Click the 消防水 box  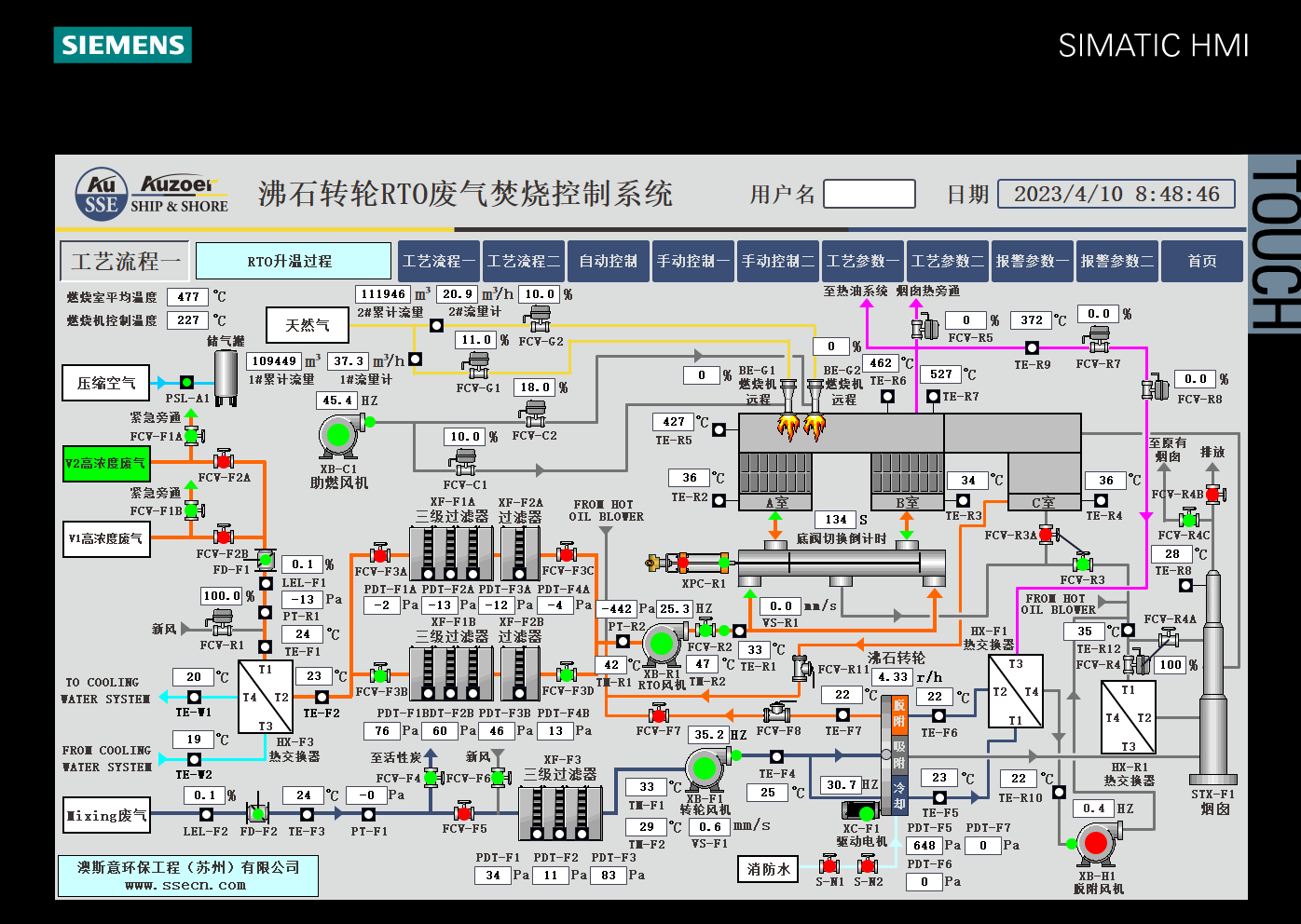click(768, 869)
